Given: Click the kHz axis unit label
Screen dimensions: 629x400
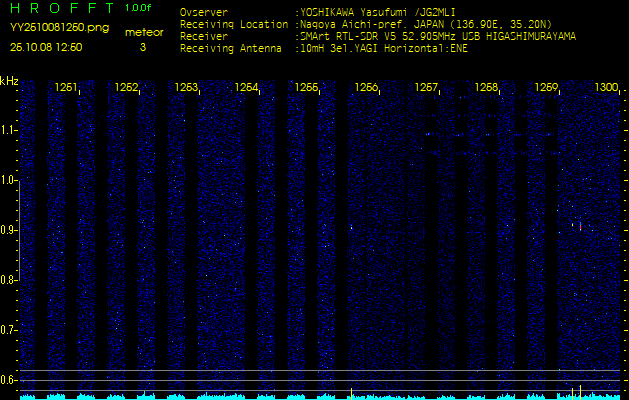Looking at the screenshot, I should click(9, 81).
